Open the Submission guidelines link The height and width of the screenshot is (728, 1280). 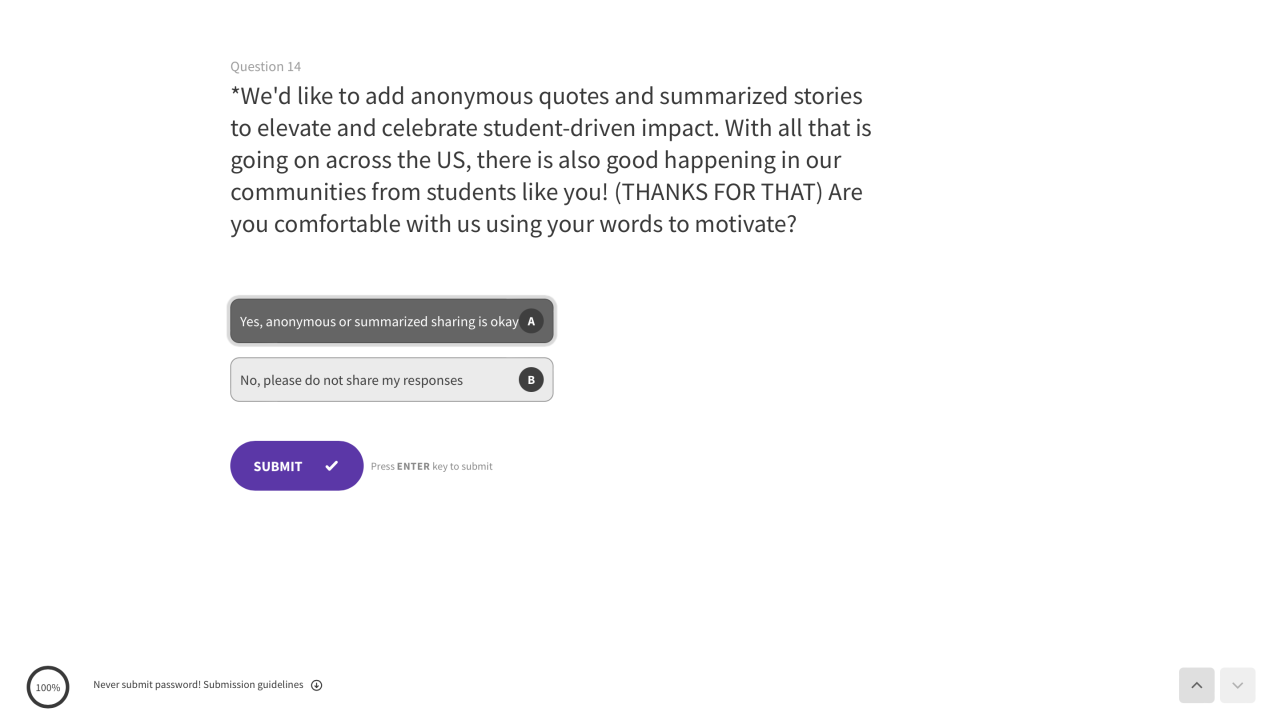[254, 685]
